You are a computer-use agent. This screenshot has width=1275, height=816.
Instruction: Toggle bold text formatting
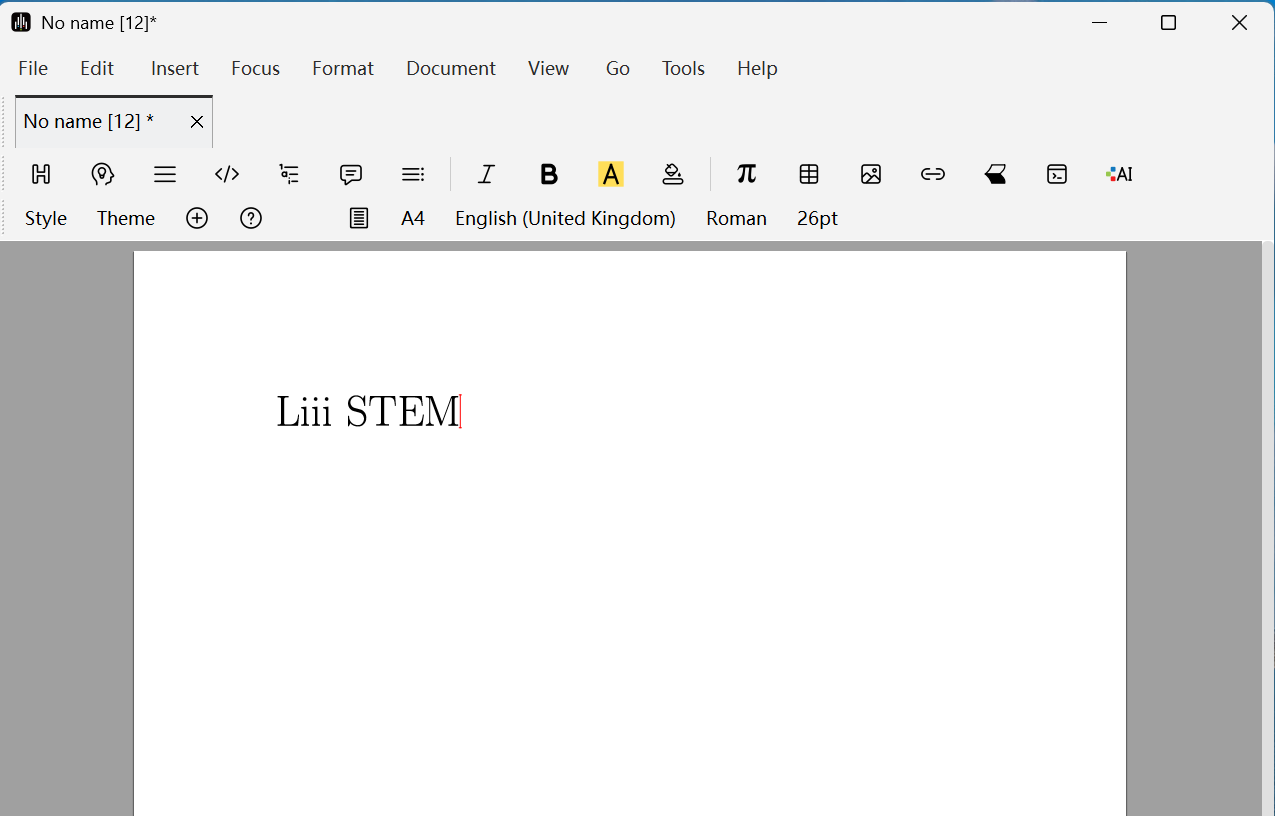tap(548, 174)
